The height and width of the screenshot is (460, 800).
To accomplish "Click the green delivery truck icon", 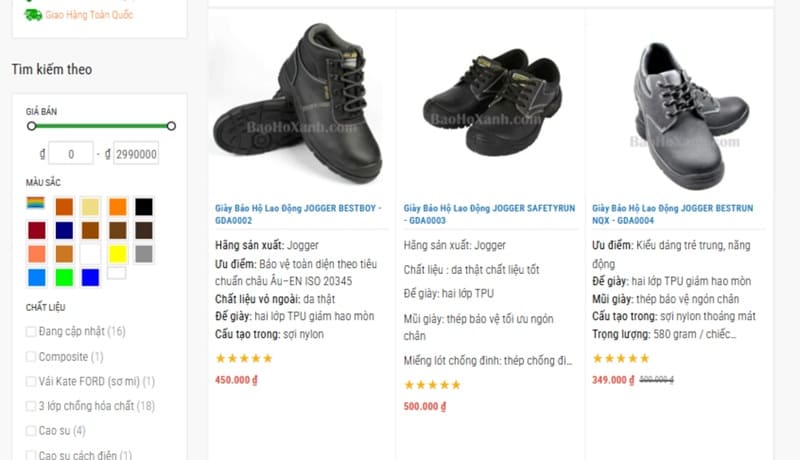I will click(x=33, y=15).
